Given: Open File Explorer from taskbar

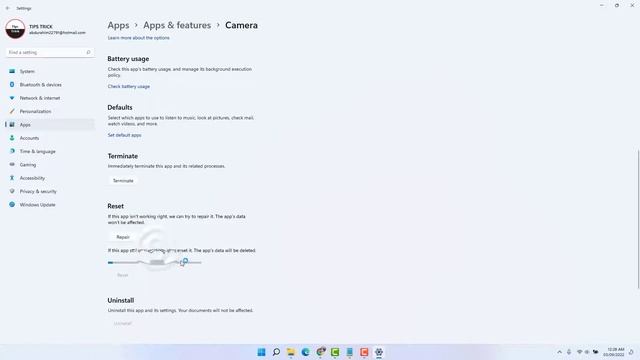Looking at the screenshot, I should point(291,352).
